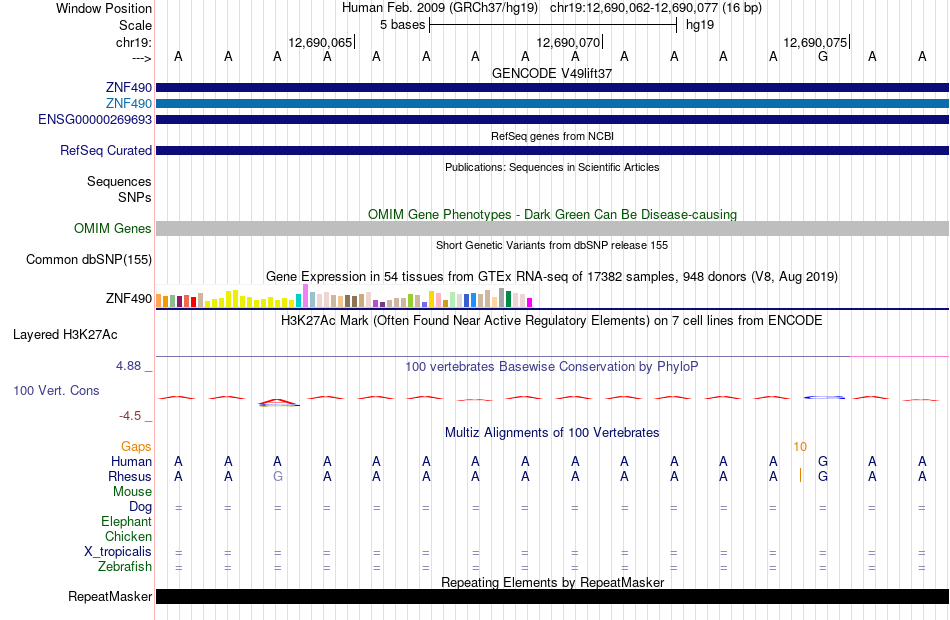
Task: Click the orange gap number 10
Action: point(800,447)
